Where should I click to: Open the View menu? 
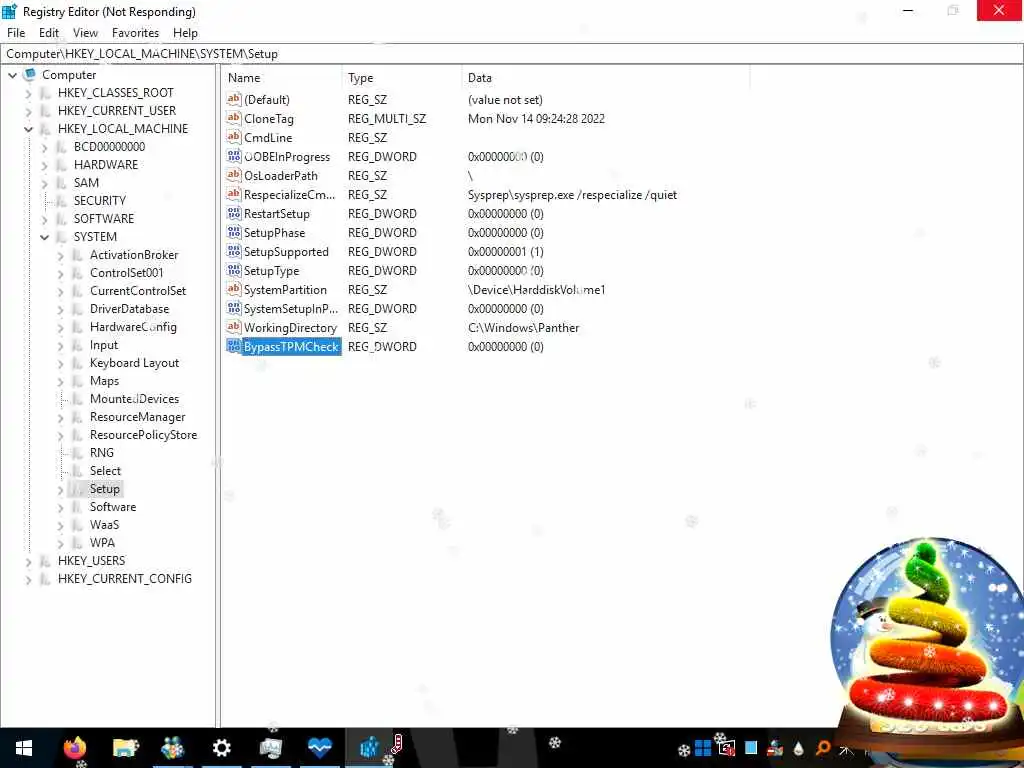pyautogui.click(x=85, y=33)
